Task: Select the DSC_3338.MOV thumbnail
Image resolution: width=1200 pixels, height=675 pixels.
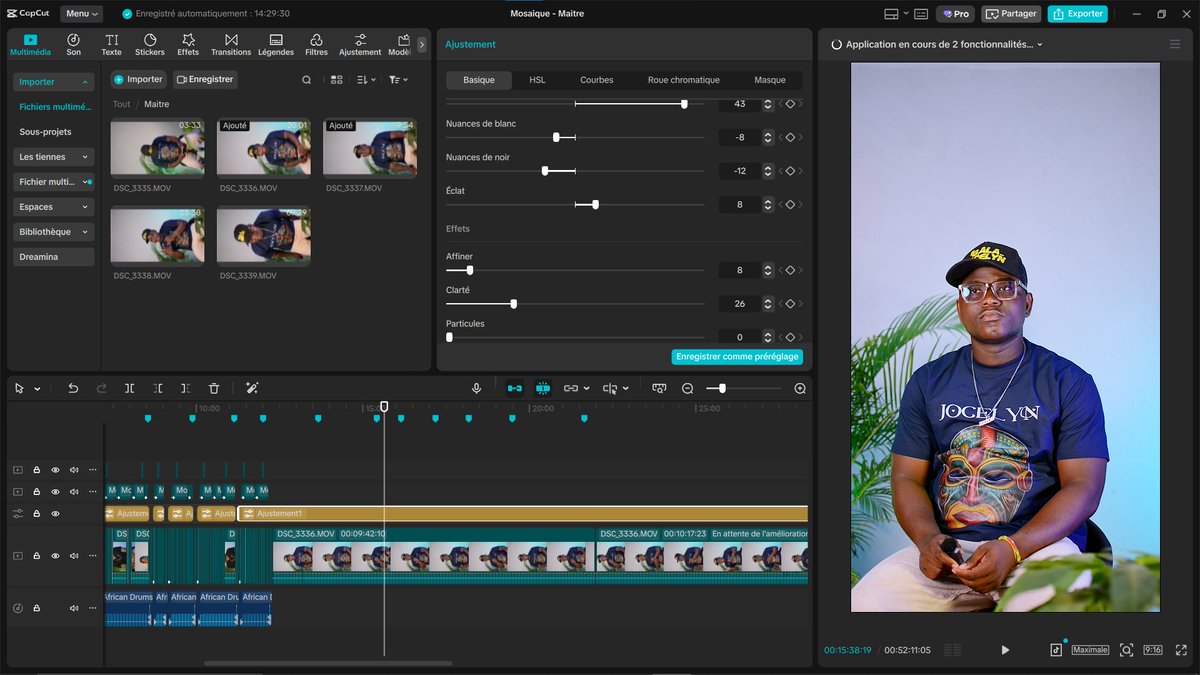Action: [x=158, y=236]
